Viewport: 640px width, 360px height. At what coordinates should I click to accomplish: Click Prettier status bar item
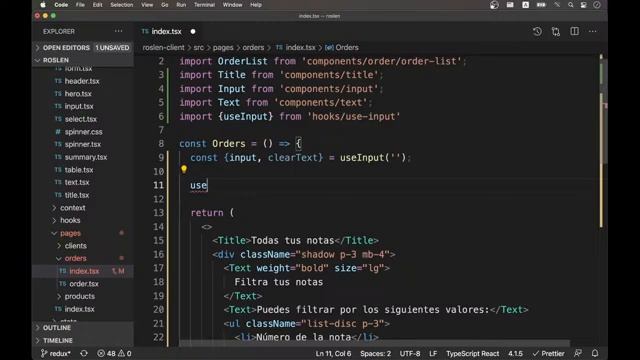(549, 353)
